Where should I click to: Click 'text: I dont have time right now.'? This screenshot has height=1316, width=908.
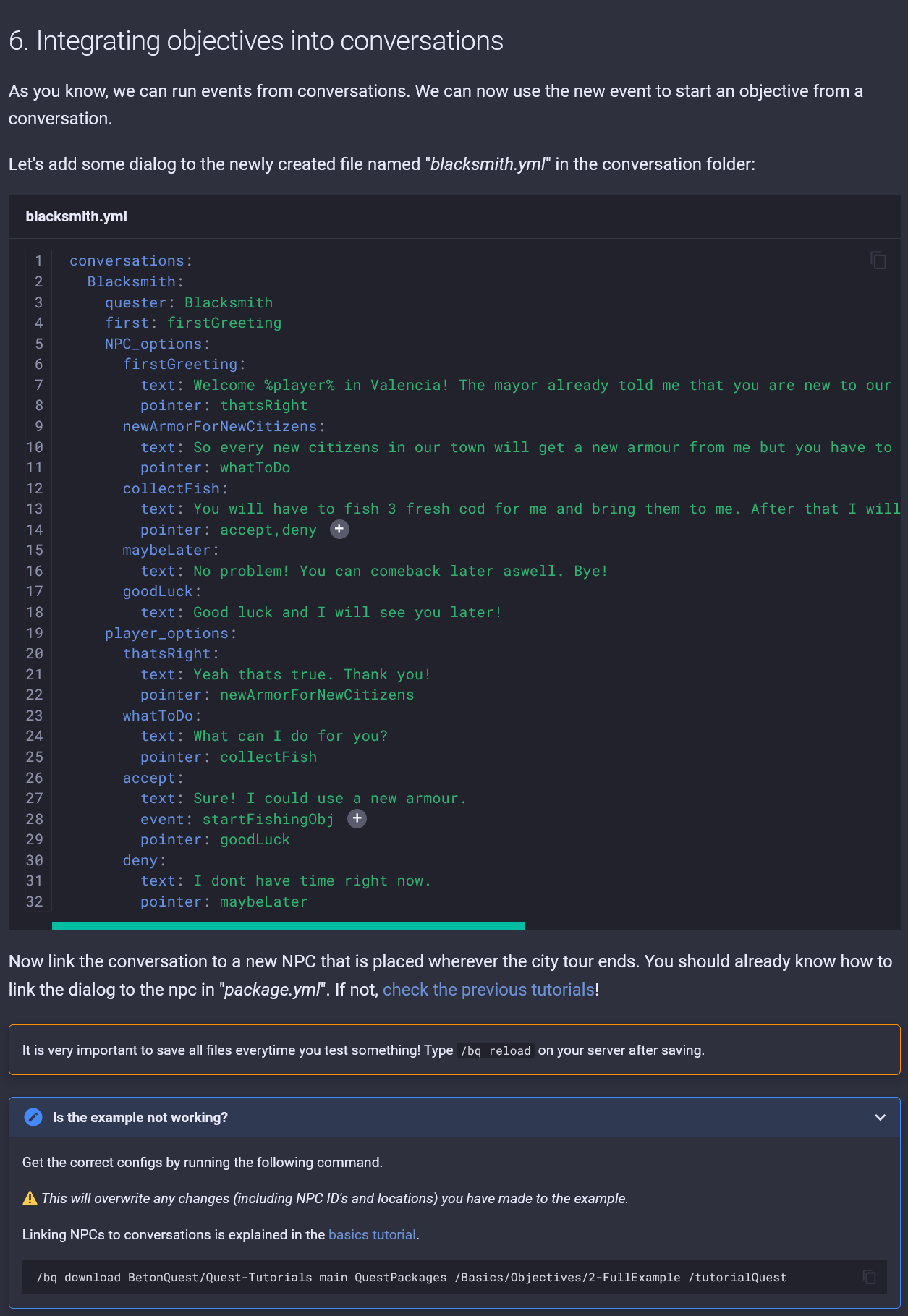[286, 880]
